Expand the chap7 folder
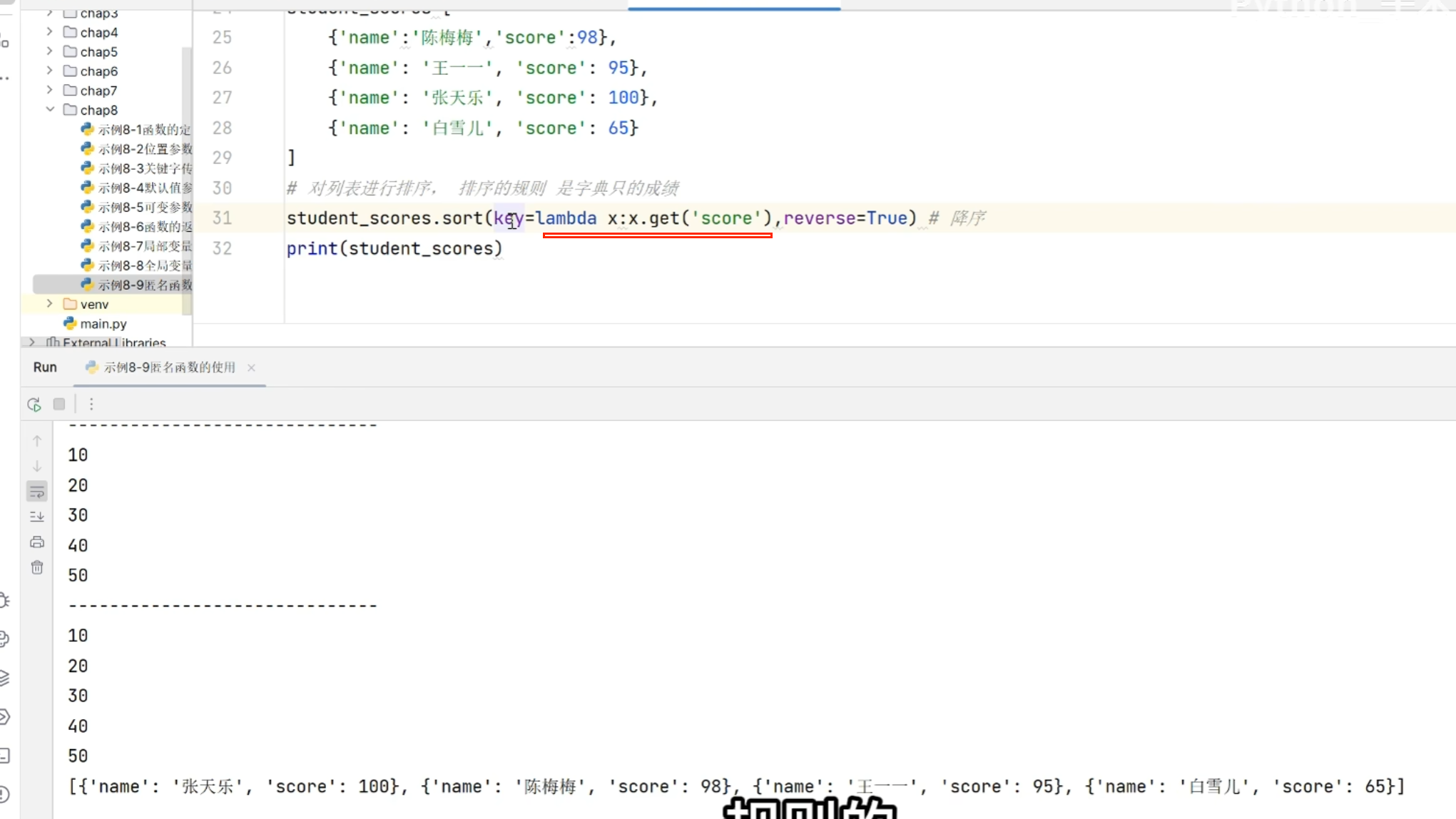The width and height of the screenshot is (1456, 819). tap(50, 91)
